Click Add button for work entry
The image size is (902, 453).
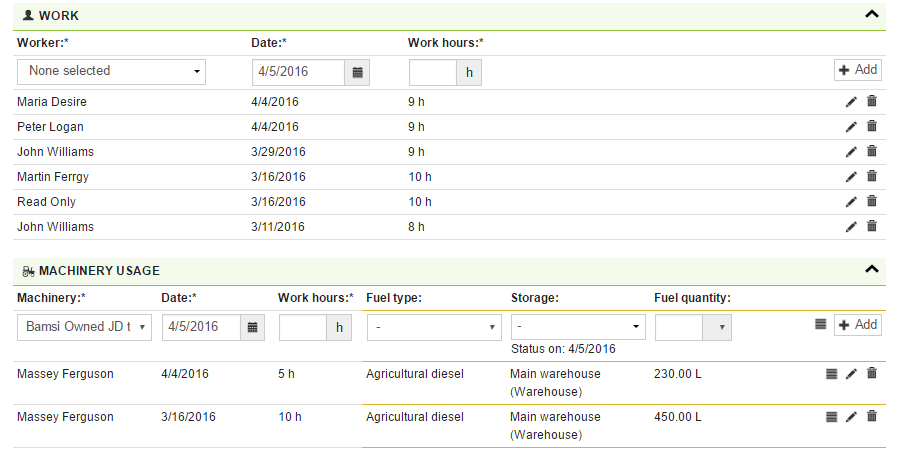pyautogui.click(x=858, y=70)
